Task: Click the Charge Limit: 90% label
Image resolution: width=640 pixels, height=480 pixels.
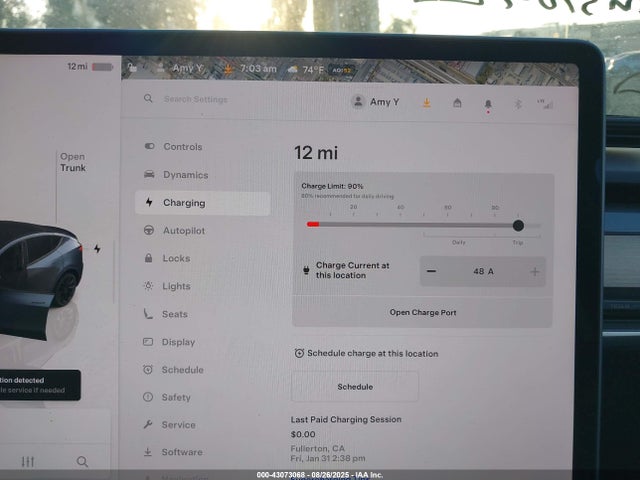Action: (332, 186)
